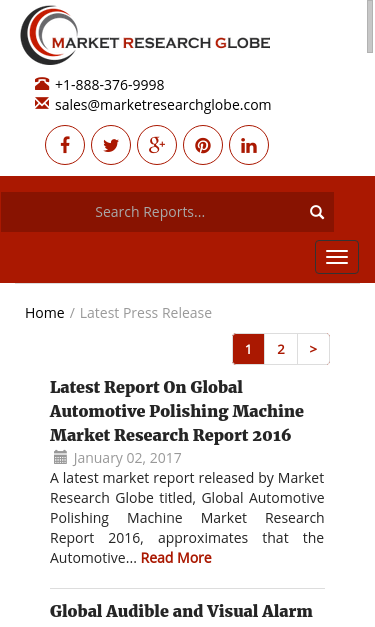Click the search magnifier icon
This screenshot has height=627, width=375.
pyautogui.click(x=317, y=212)
